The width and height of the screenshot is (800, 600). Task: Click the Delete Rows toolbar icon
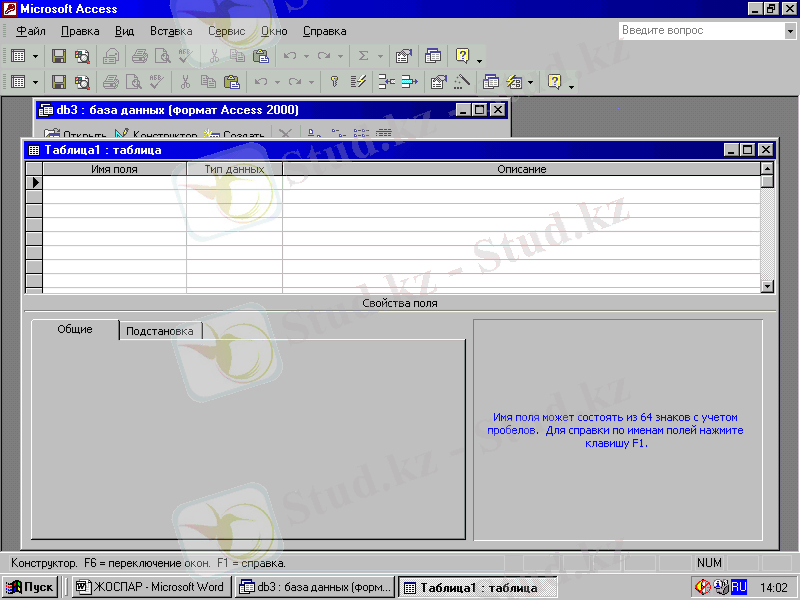[408, 82]
